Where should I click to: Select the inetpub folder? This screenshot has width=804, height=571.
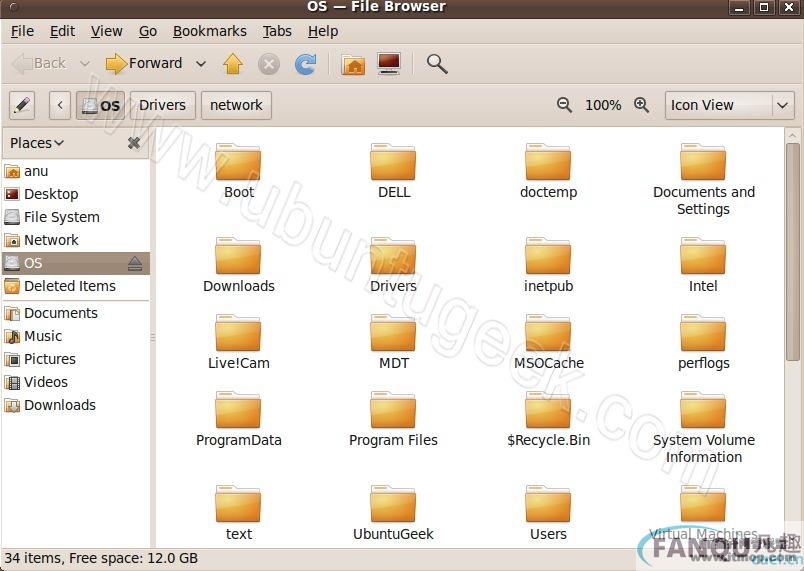(x=548, y=265)
